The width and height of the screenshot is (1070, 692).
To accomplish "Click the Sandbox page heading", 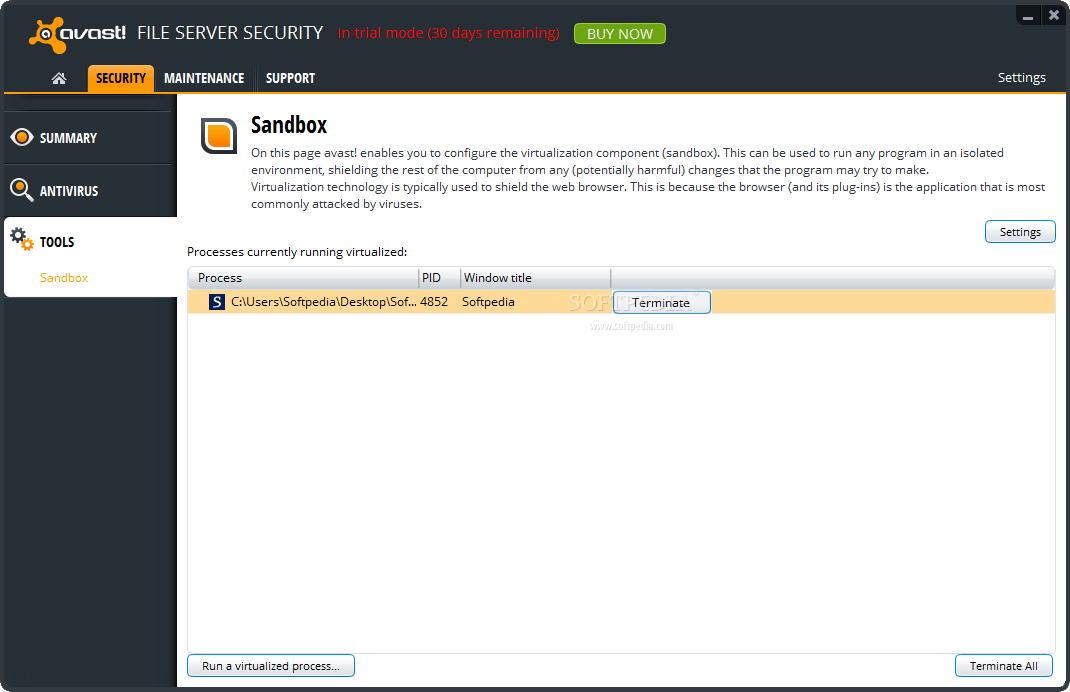I will [x=289, y=125].
